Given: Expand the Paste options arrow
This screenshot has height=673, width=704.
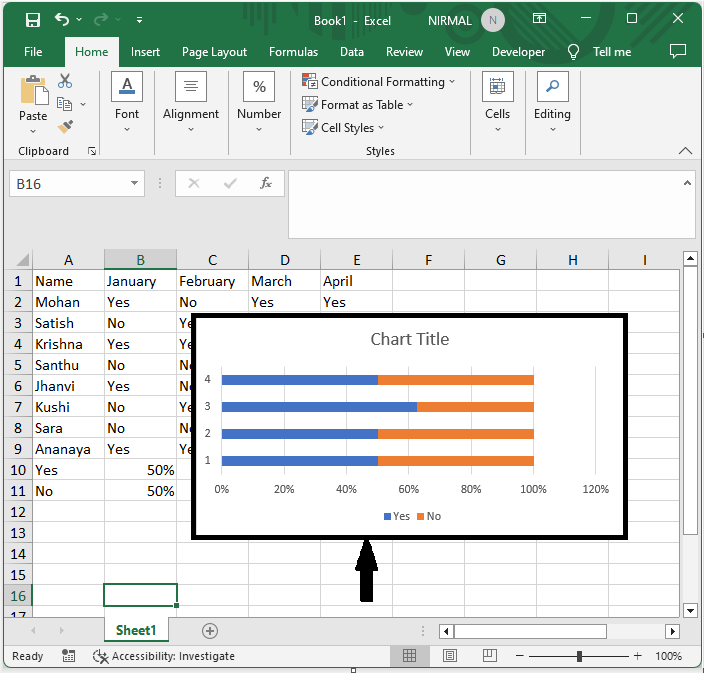Looking at the screenshot, I should tap(33, 131).
